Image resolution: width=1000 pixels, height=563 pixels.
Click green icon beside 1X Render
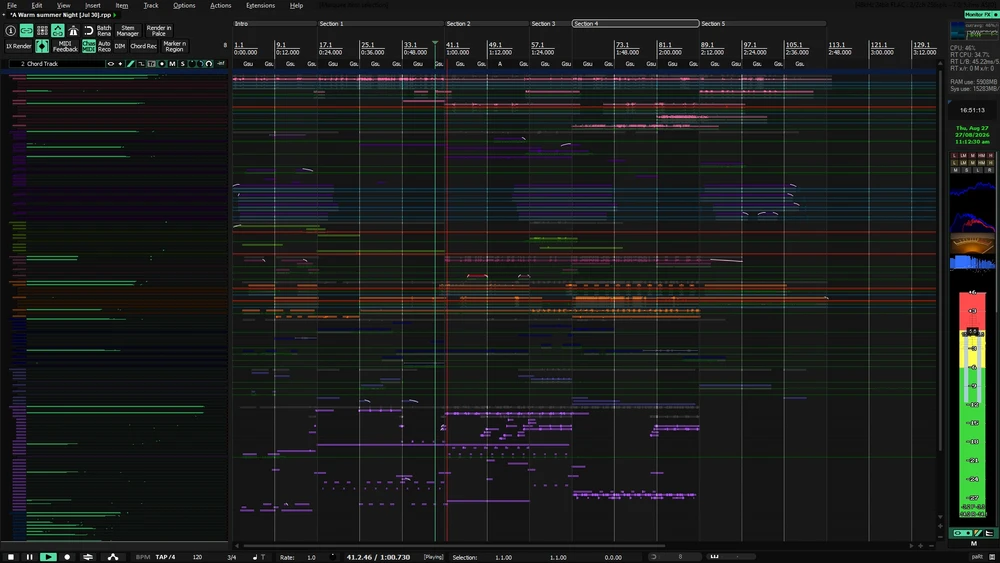42,46
